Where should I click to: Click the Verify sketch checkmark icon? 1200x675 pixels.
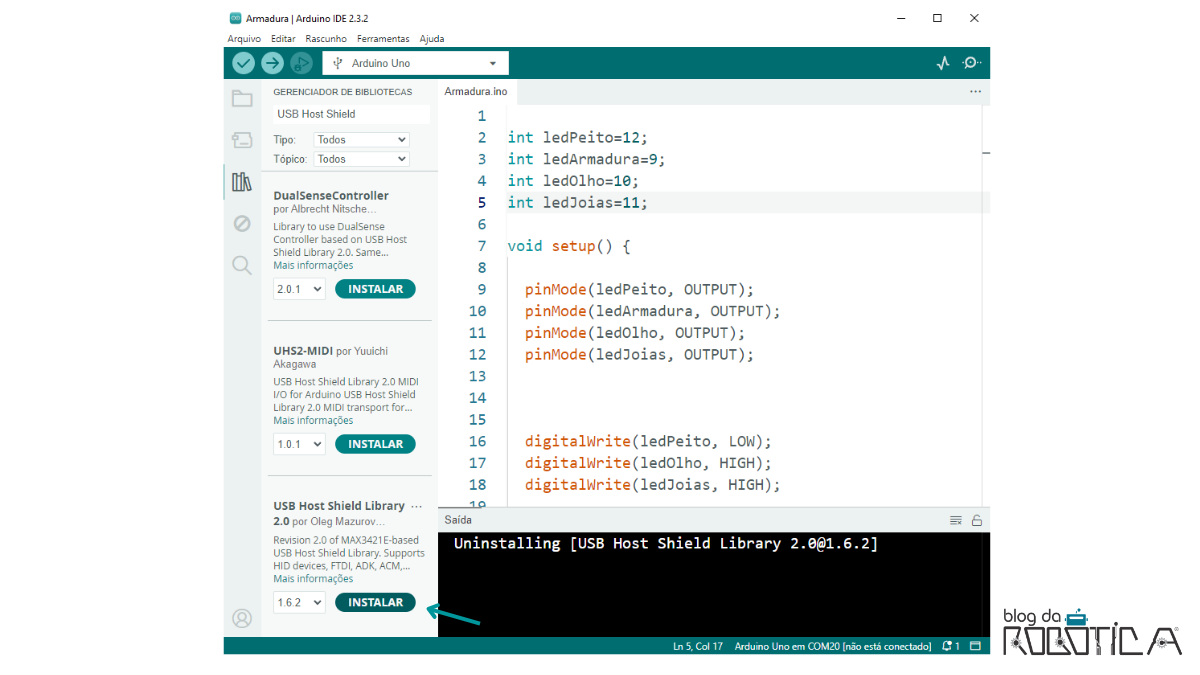click(243, 63)
